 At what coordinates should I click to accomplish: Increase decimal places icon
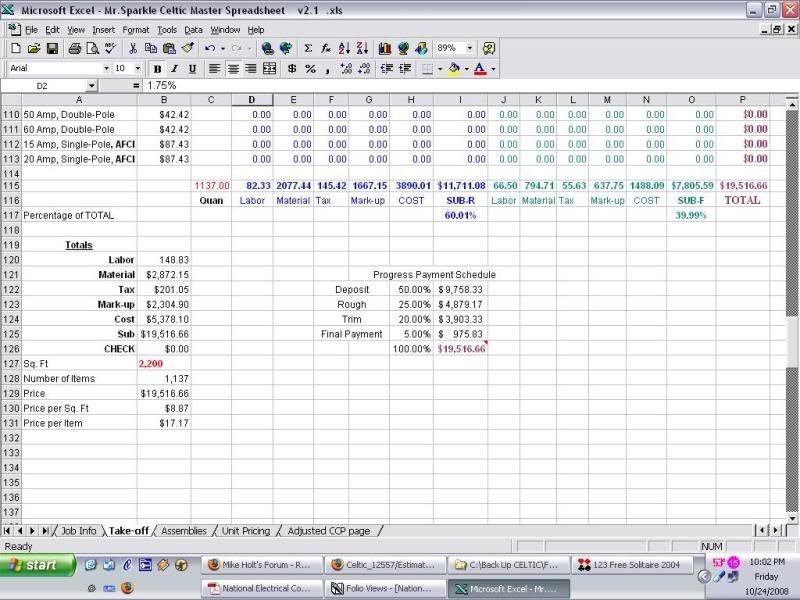(x=346, y=68)
